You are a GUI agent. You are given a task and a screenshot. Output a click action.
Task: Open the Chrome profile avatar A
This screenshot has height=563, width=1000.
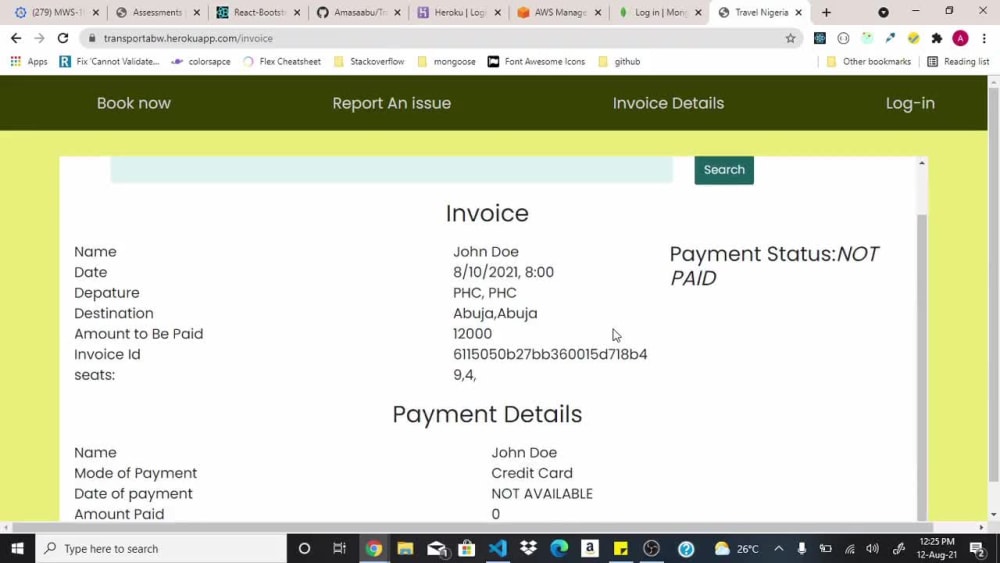pyautogui.click(x=960, y=38)
